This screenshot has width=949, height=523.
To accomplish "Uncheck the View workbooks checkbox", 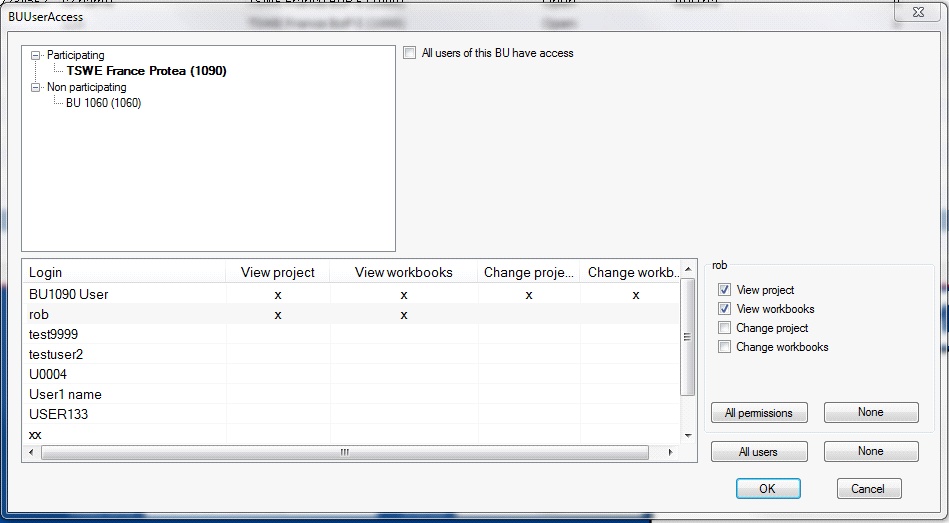I will tap(725, 309).
